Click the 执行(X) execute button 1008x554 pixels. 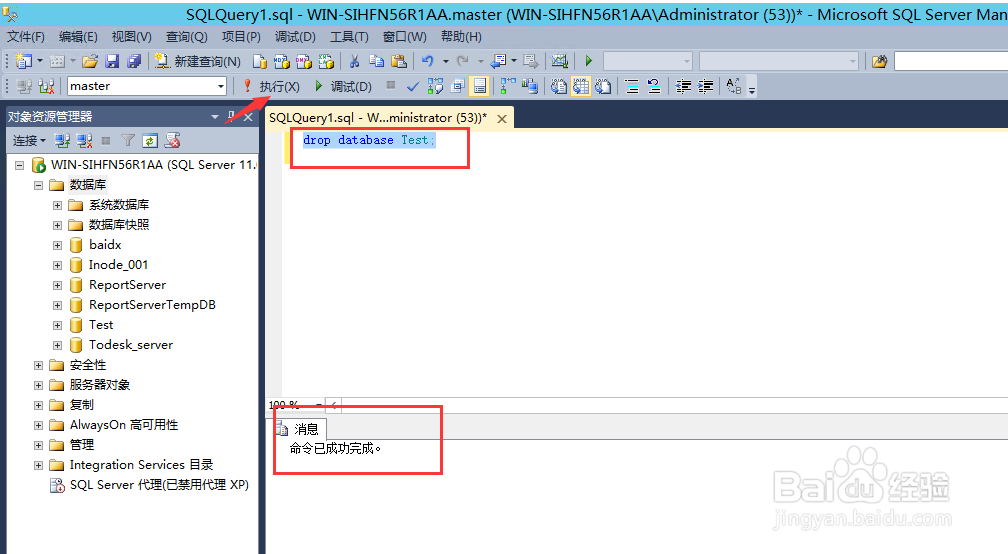(271, 86)
